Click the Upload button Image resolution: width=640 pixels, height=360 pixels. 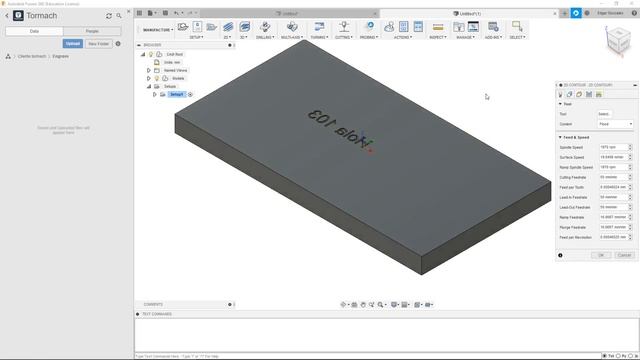coord(73,44)
